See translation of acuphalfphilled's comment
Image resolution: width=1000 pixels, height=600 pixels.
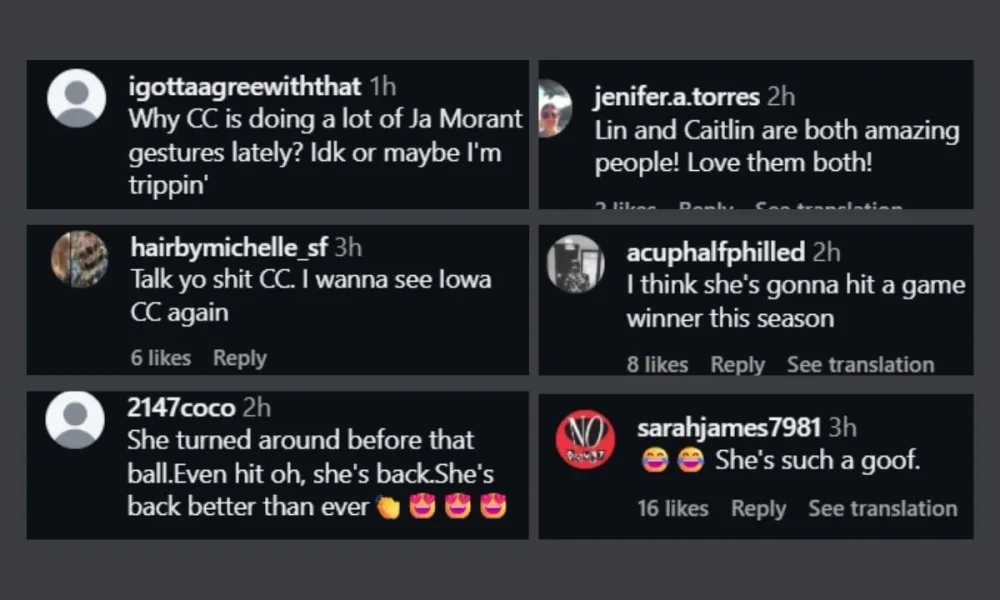coord(860,365)
